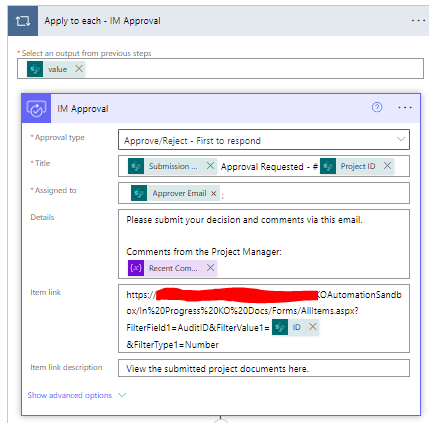Click into the Item link URL field
The width and height of the screenshot is (429, 423).
tap(264, 318)
